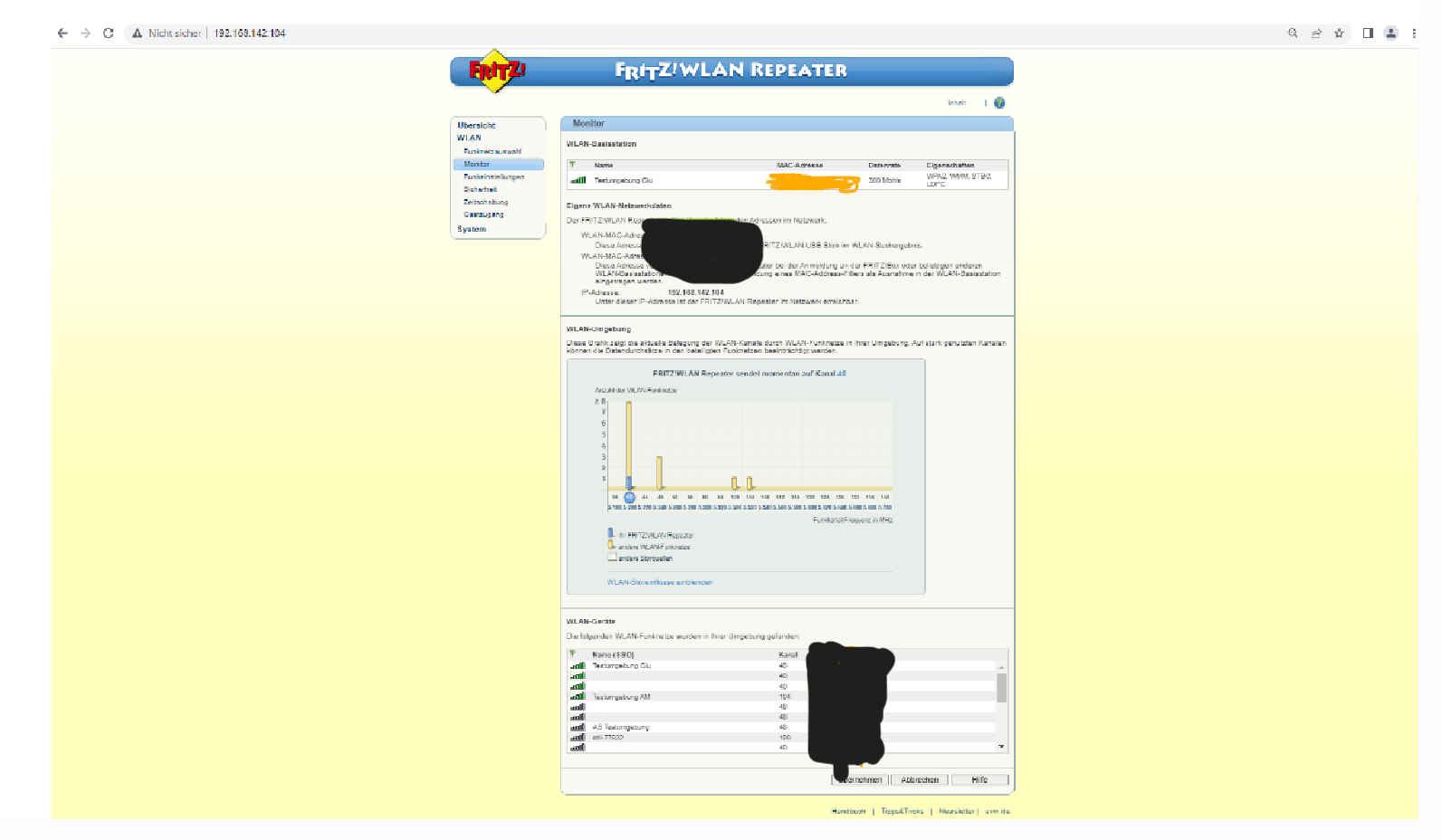Click signal icon of first Testumgebung device row
This screenshot has height=840, width=1442.
[578, 665]
